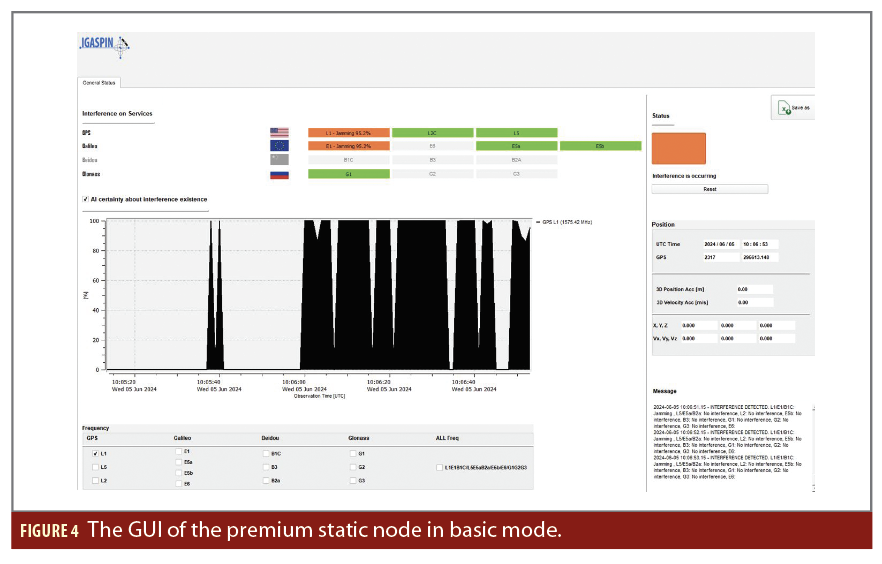
Task: Select the orange Galileo E1 Jamming indicator
Action: point(348,146)
